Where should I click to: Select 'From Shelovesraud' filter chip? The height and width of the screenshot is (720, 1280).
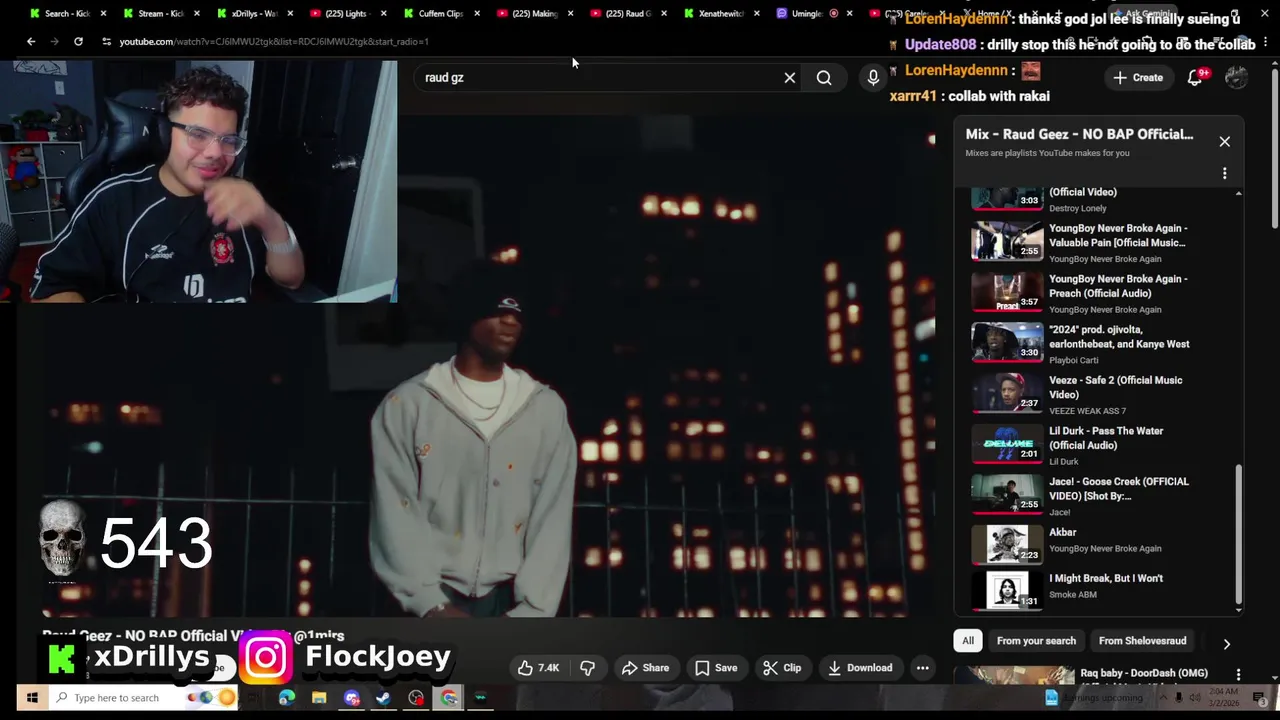tap(1142, 641)
